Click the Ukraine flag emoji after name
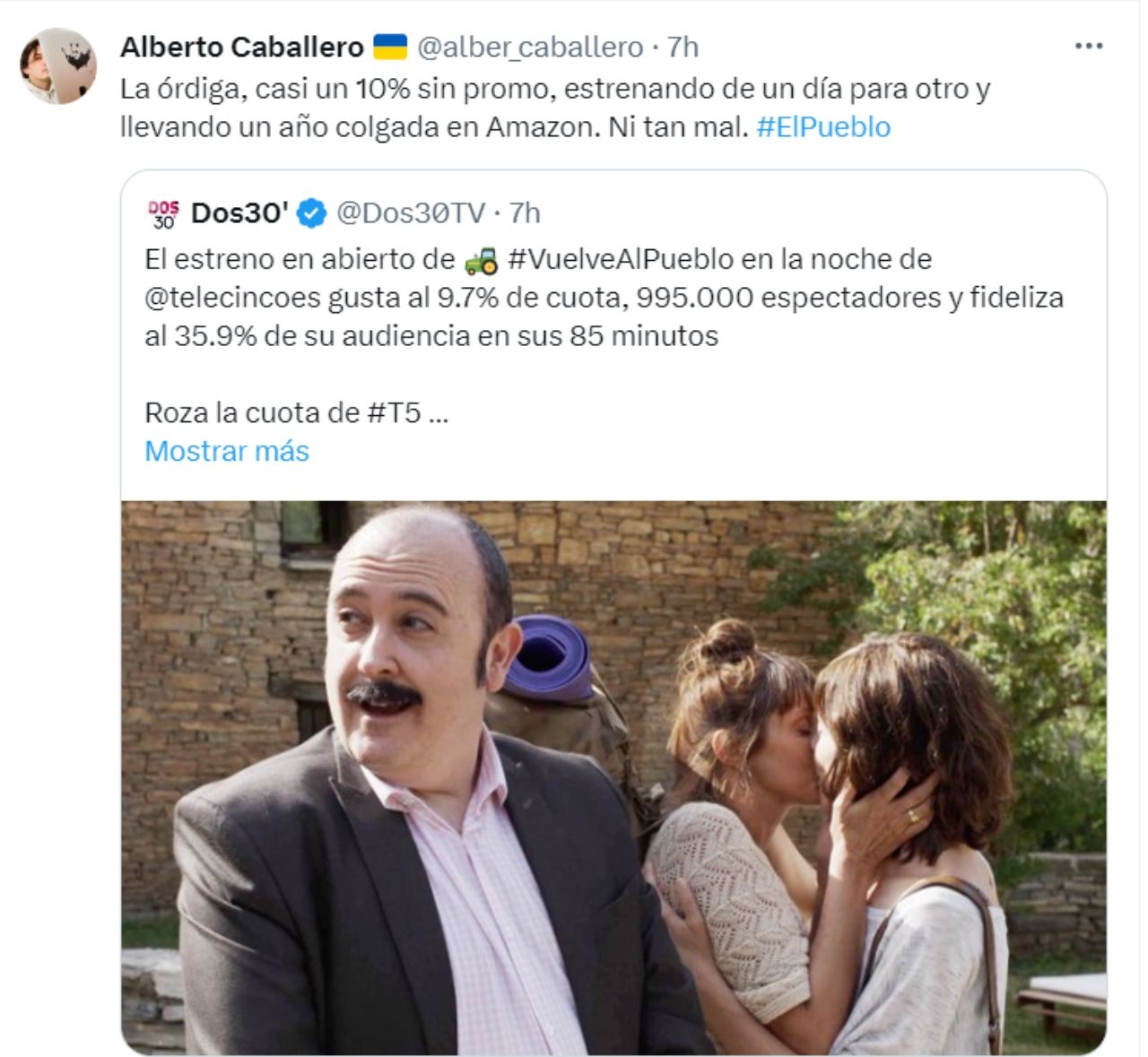1148x1057 pixels. (x=389, y=47)
